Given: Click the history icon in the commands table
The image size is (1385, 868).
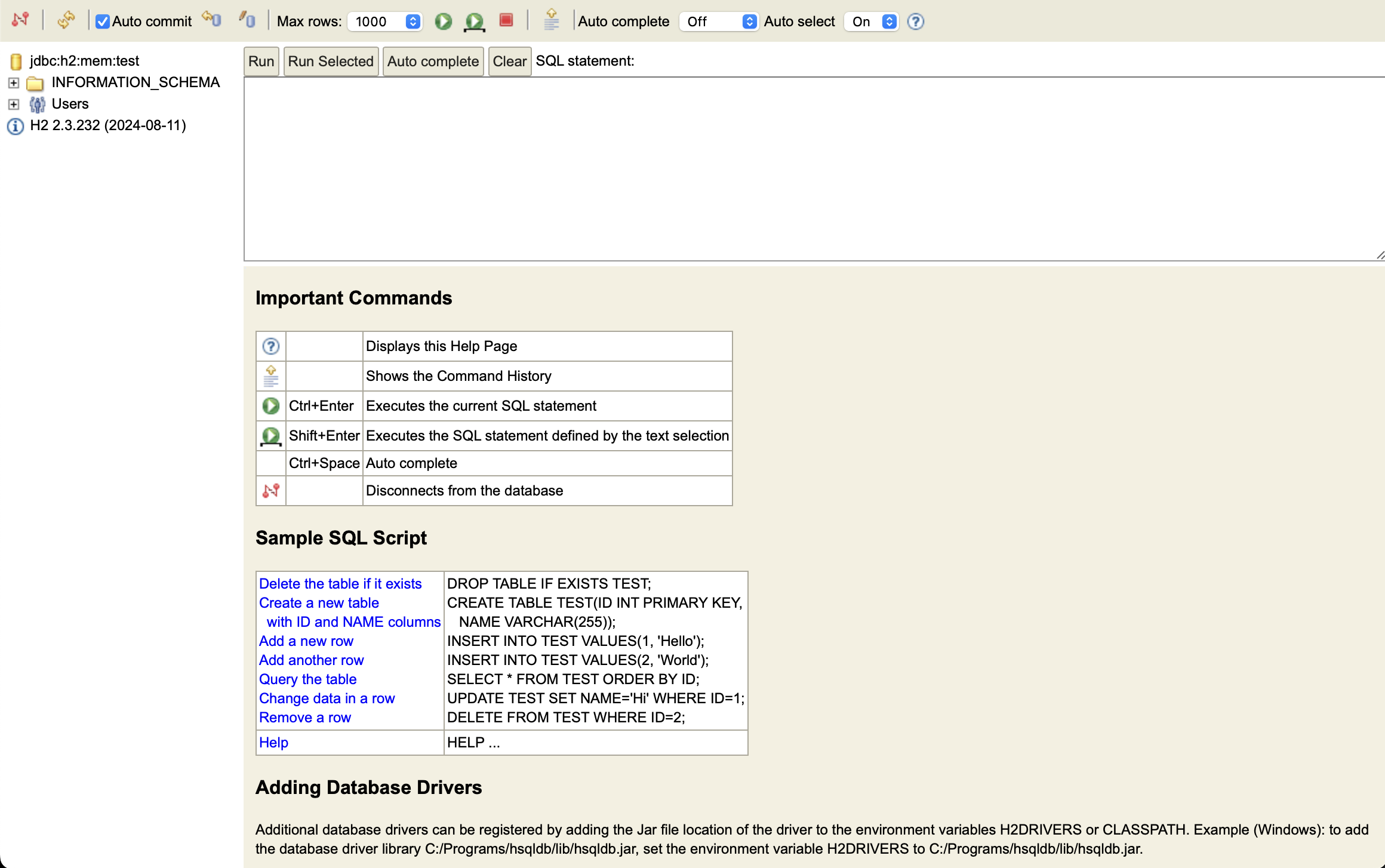Looking at the screenshot, I should (x=271, y=376).
